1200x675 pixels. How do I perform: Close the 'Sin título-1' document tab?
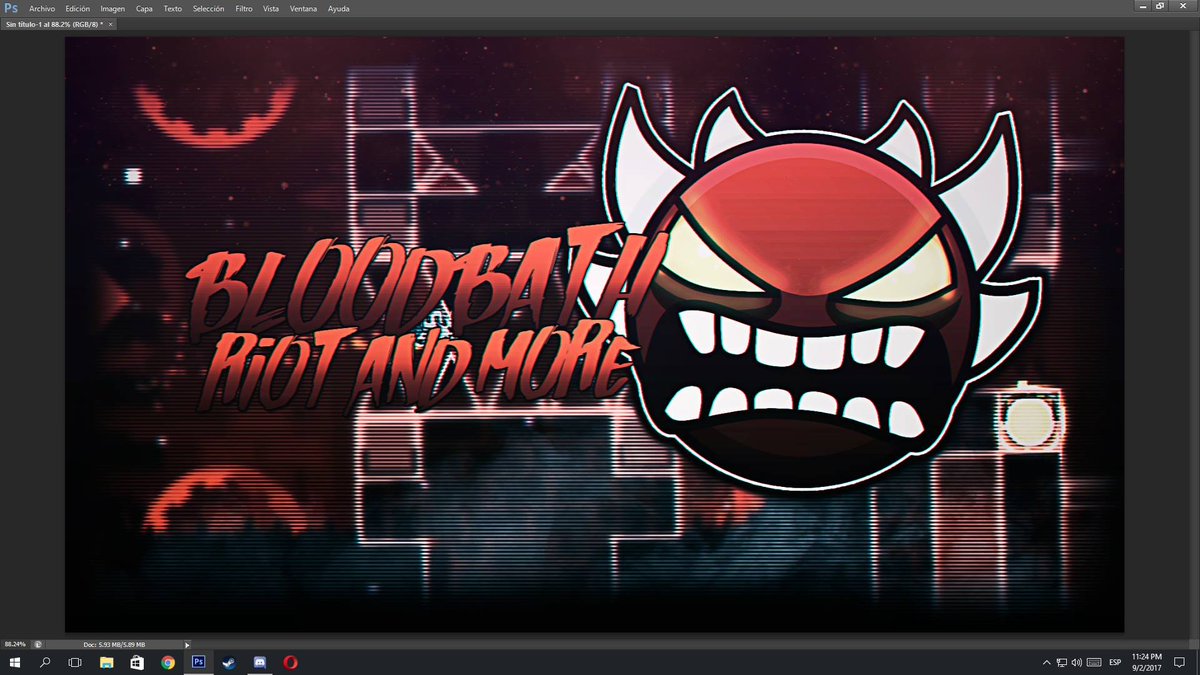tap(111, 23)
